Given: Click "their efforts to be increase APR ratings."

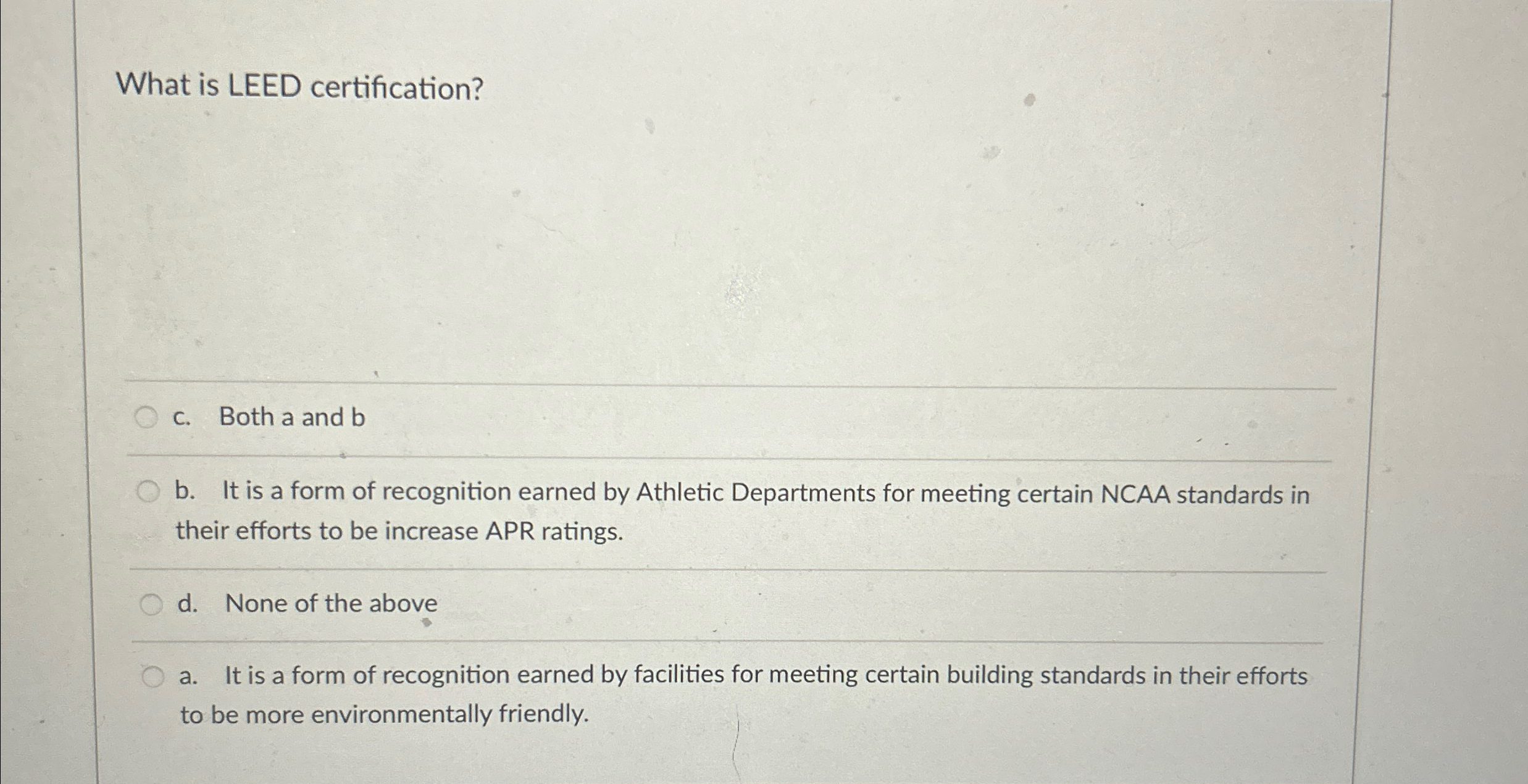Looking at the screenshot, I should pos(399,531).
